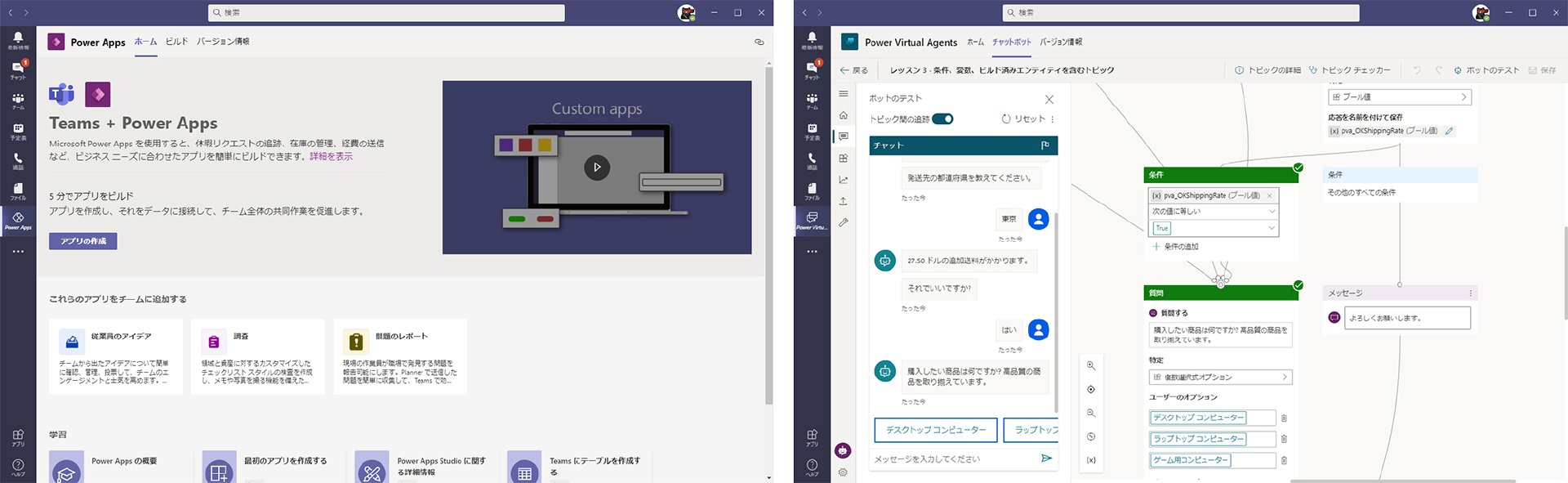The height and width of the screenshot is (483, 1568).
Task: Click bot avatar icon at bottom of PVA rail
Action: 843,450
